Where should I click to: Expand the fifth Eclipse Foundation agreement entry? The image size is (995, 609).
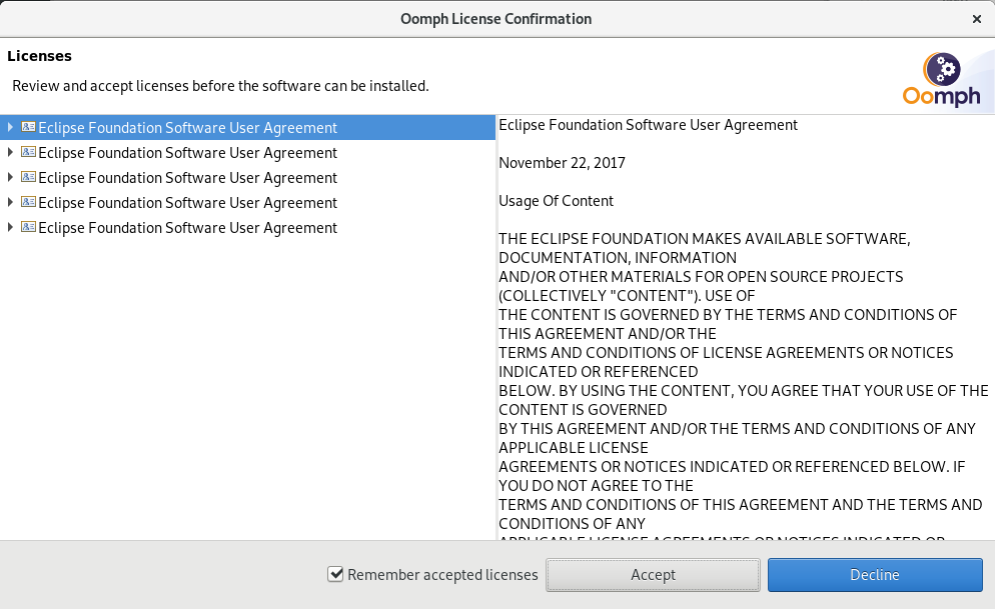click(10, 227)
